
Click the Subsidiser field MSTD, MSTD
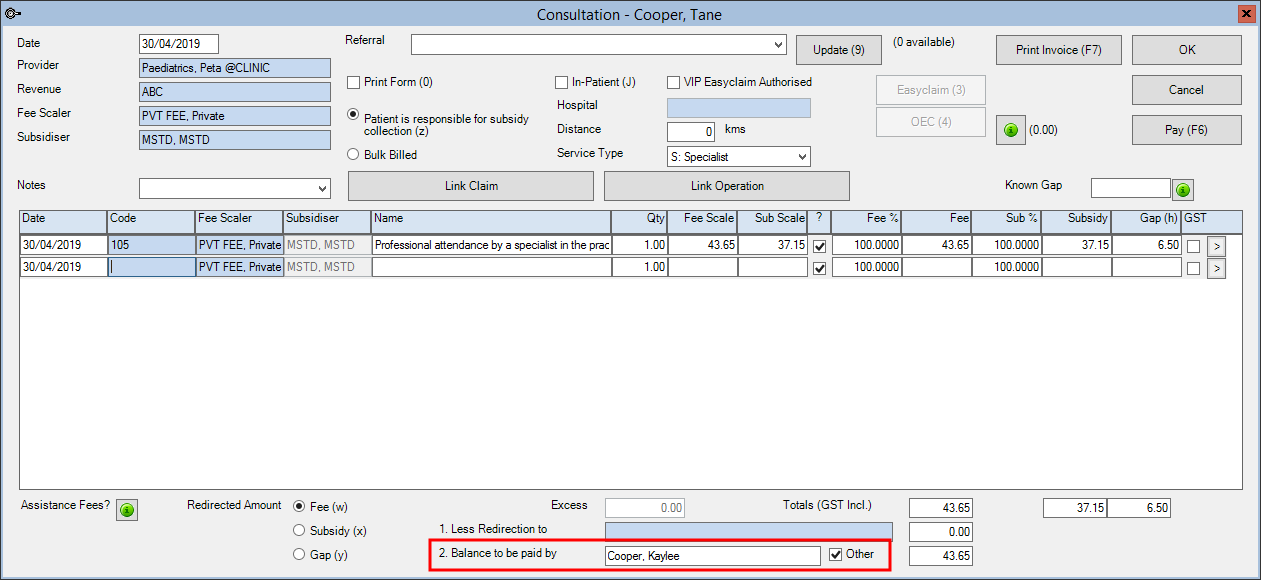[235, 140]
